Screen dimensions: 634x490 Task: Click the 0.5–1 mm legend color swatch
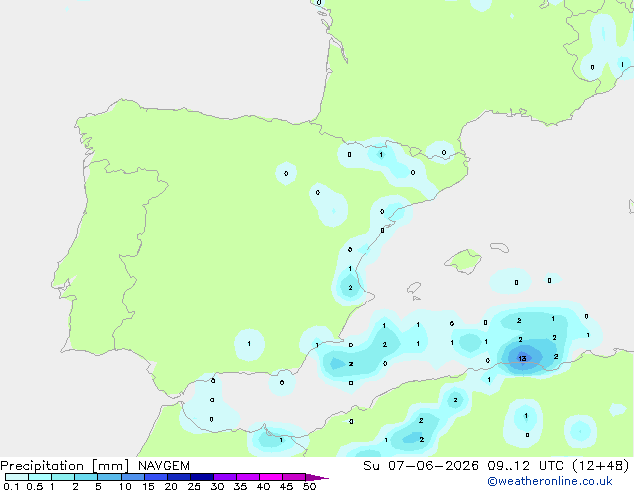click(x=40, y=477)
